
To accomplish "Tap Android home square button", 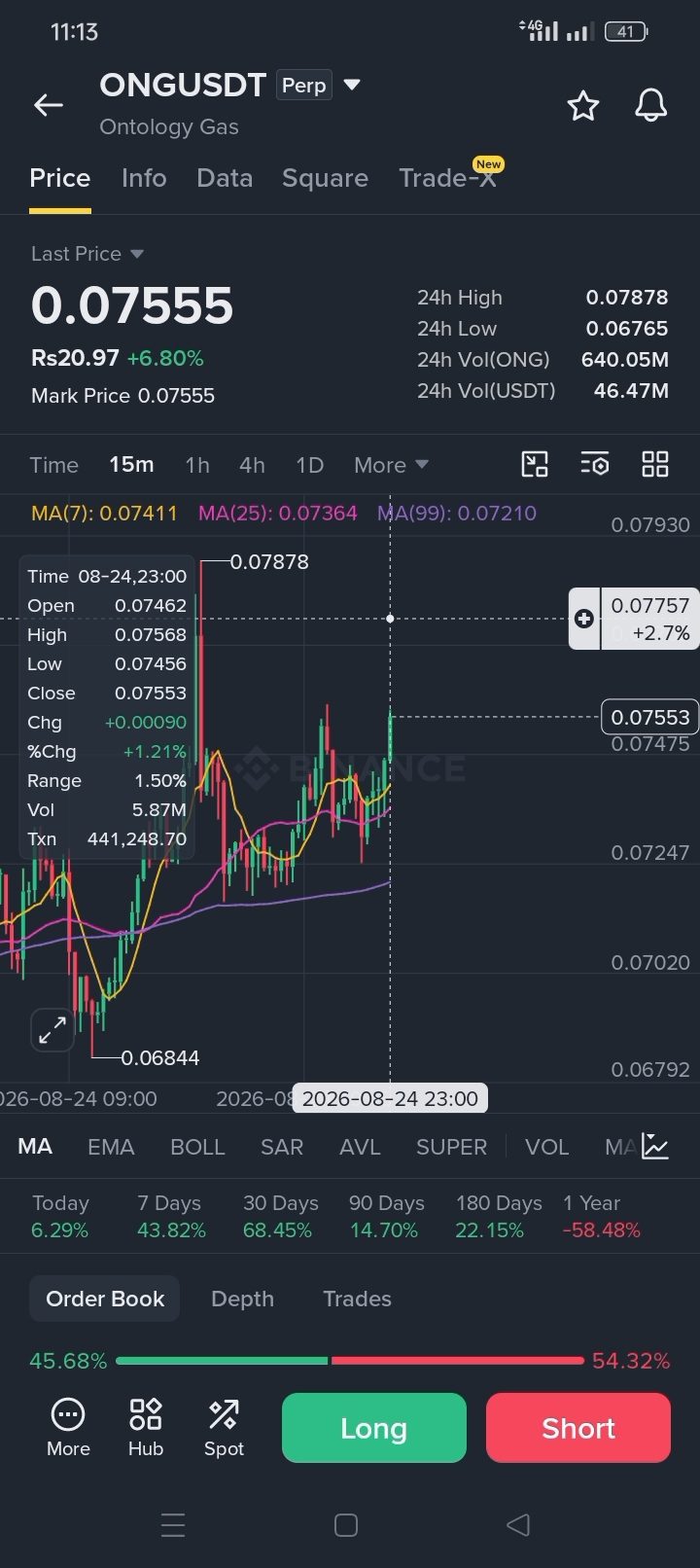I will click(x=346, y=1524).
